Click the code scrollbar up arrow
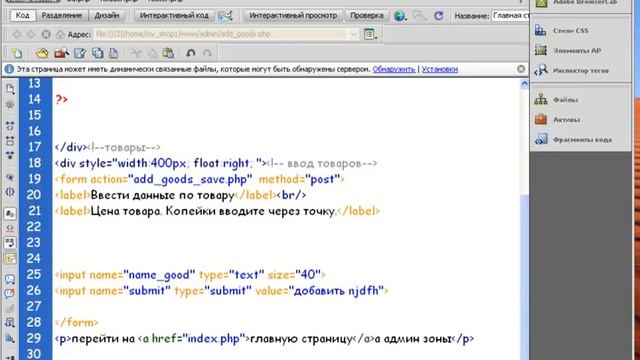The width and height of the screenshot is (640, 360). tap(524, 84)
